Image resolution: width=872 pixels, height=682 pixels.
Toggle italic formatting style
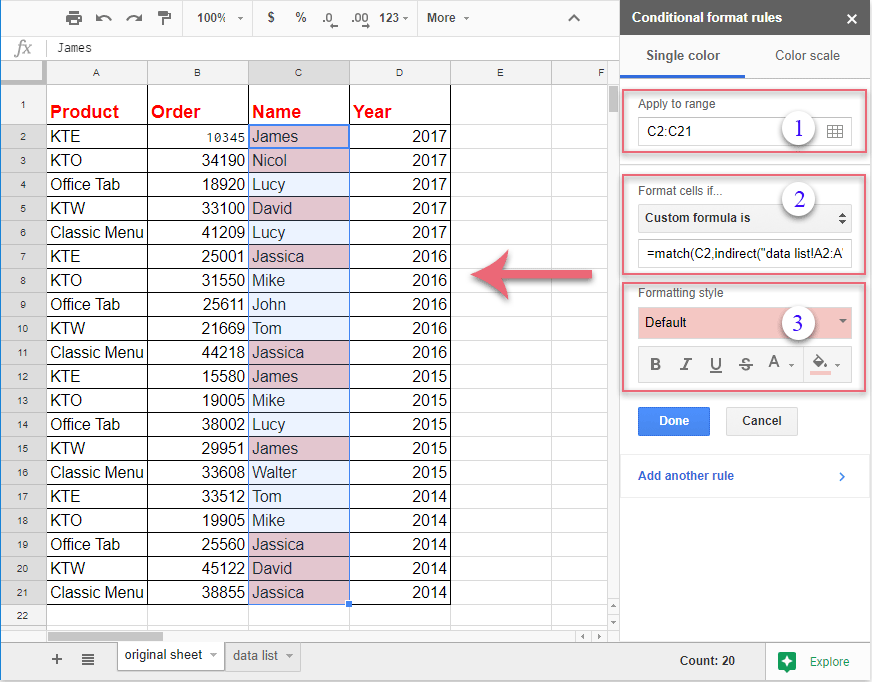[685, 364]
